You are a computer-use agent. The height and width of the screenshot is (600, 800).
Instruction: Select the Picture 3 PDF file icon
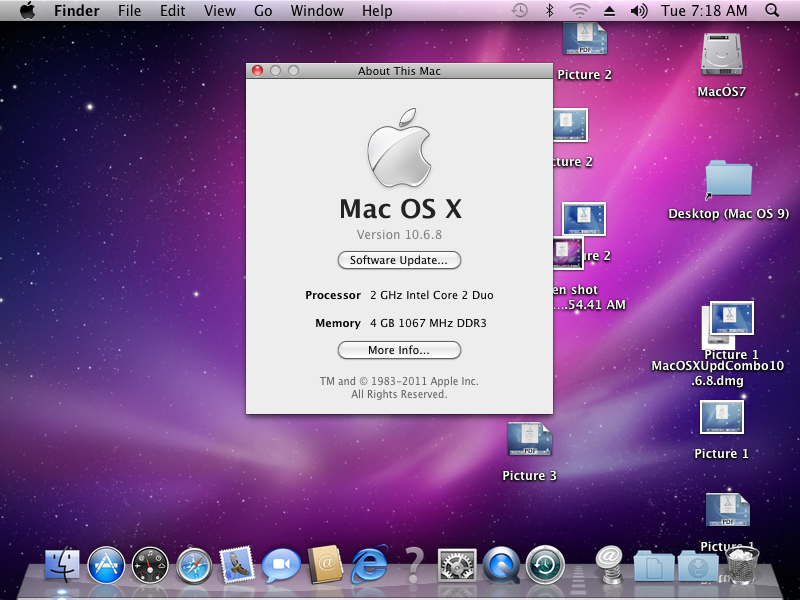[x=529, y=439]
